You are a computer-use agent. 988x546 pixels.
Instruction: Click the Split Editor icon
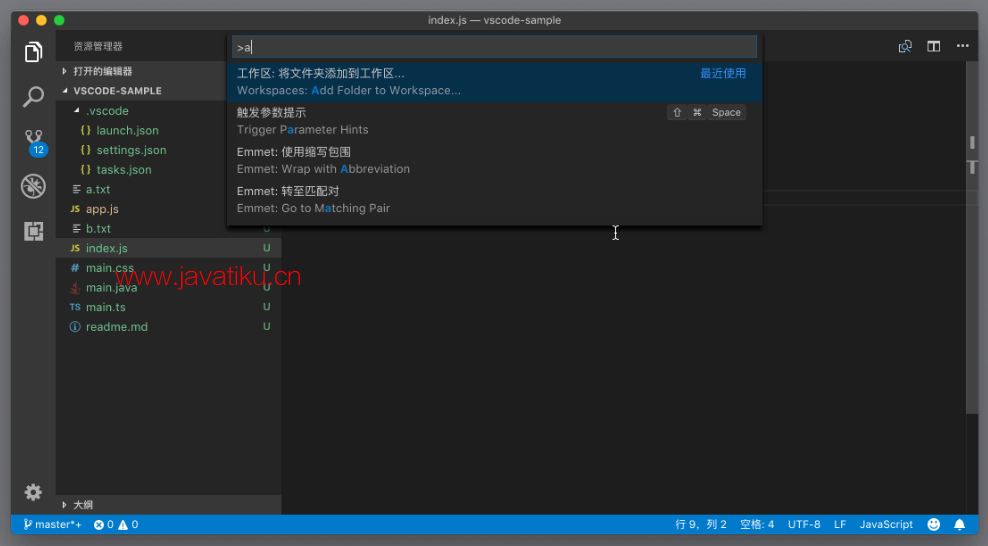[934, 46]
